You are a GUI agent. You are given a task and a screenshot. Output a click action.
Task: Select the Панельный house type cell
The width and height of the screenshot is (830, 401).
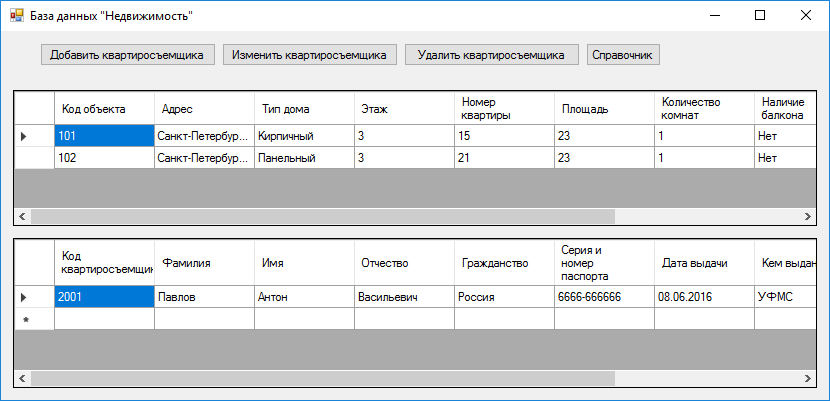(x=304, y=158)
